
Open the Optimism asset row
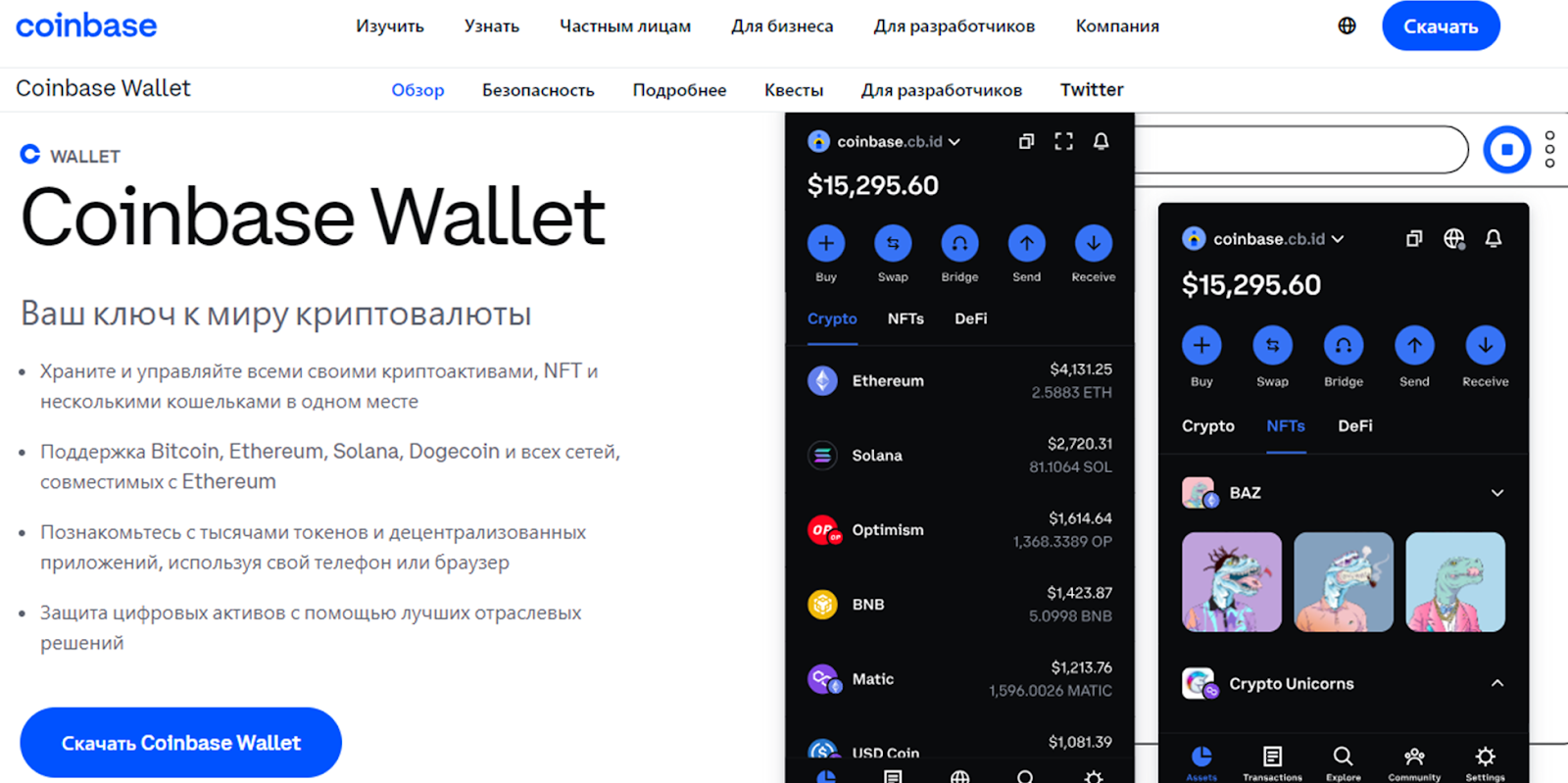coord(959,530)
